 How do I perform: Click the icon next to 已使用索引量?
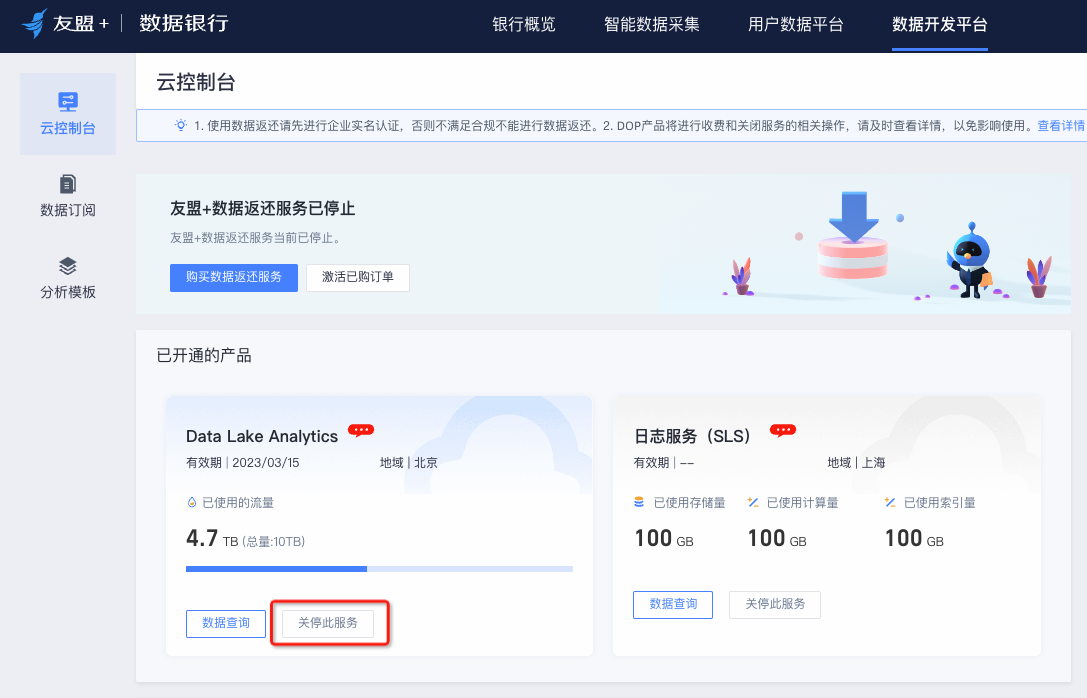tap(890, 502)
